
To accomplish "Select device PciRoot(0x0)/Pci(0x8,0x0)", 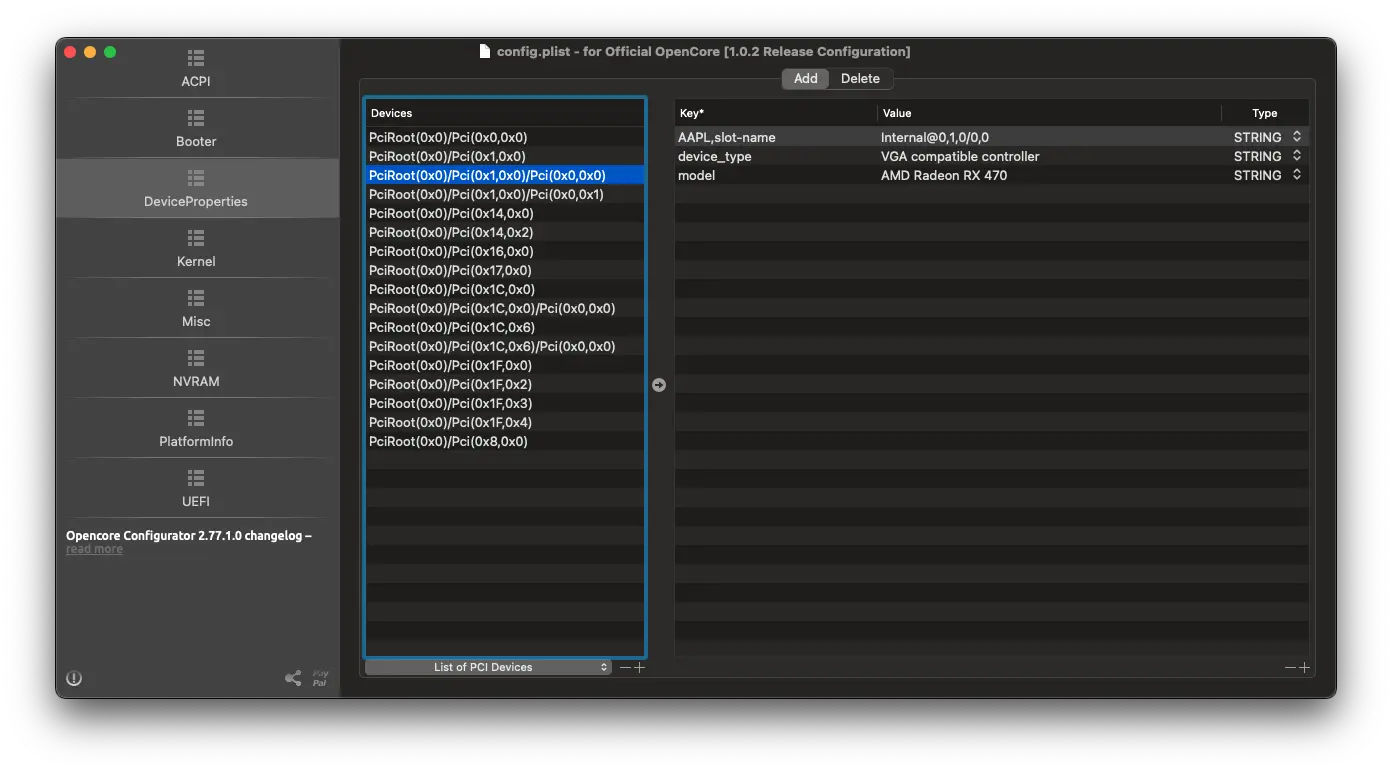I will point(505,441).
